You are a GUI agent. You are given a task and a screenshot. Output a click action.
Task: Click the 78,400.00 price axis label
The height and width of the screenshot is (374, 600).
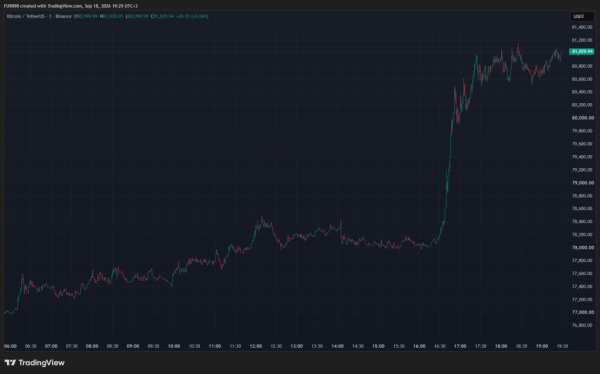(583, 222)
